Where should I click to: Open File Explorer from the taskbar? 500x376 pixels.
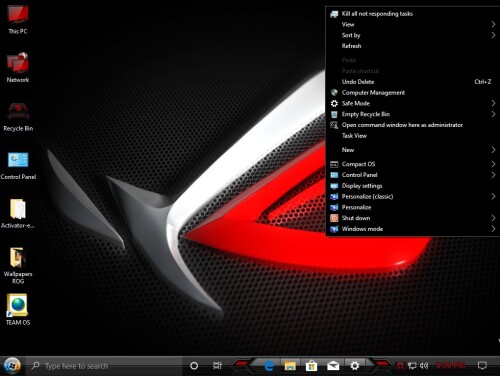click(x=290, y=366)
